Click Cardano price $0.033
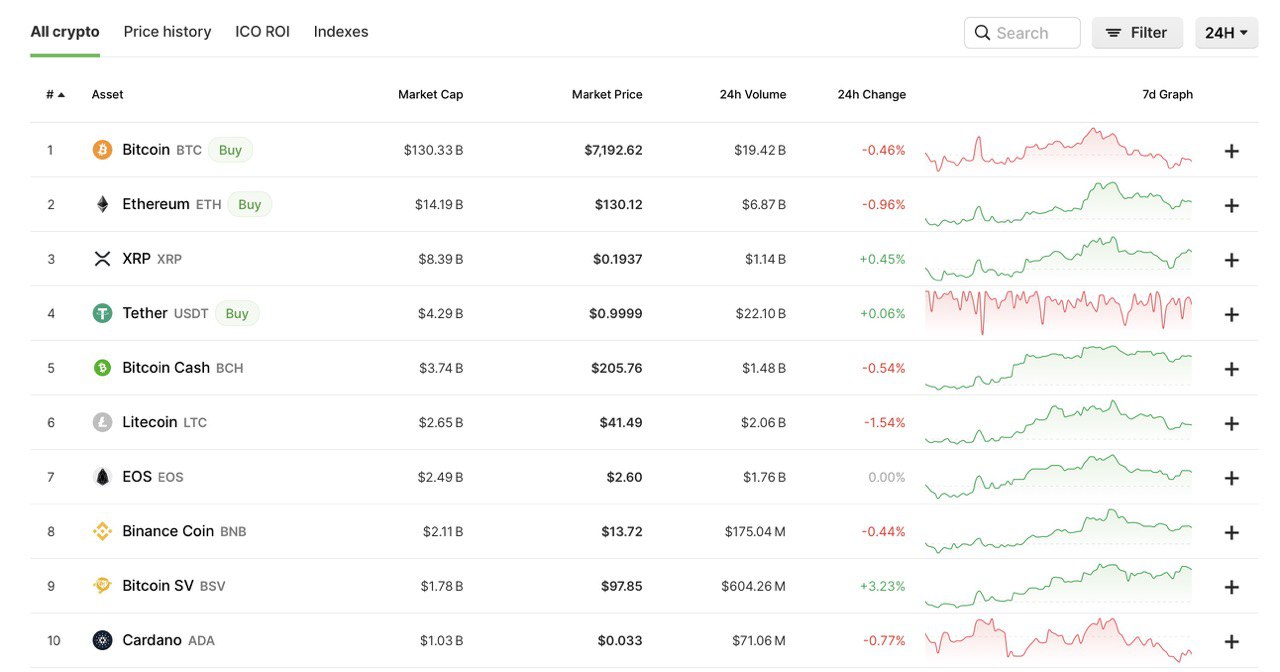The image size is (1280, 672). pos(620,640)
